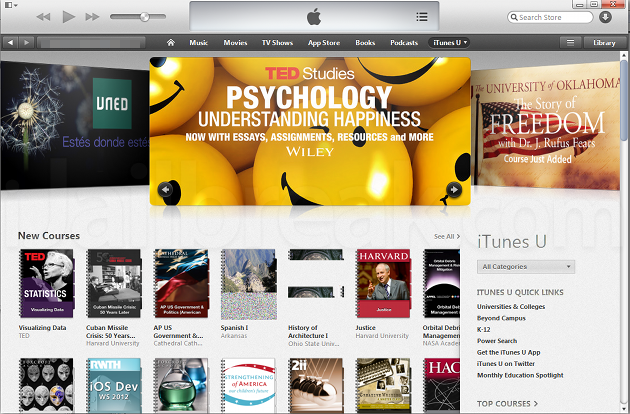Open the Strengthening of America course cover
Image resolution: width=630 pixels, height=414 pixels.
point(249,385)
